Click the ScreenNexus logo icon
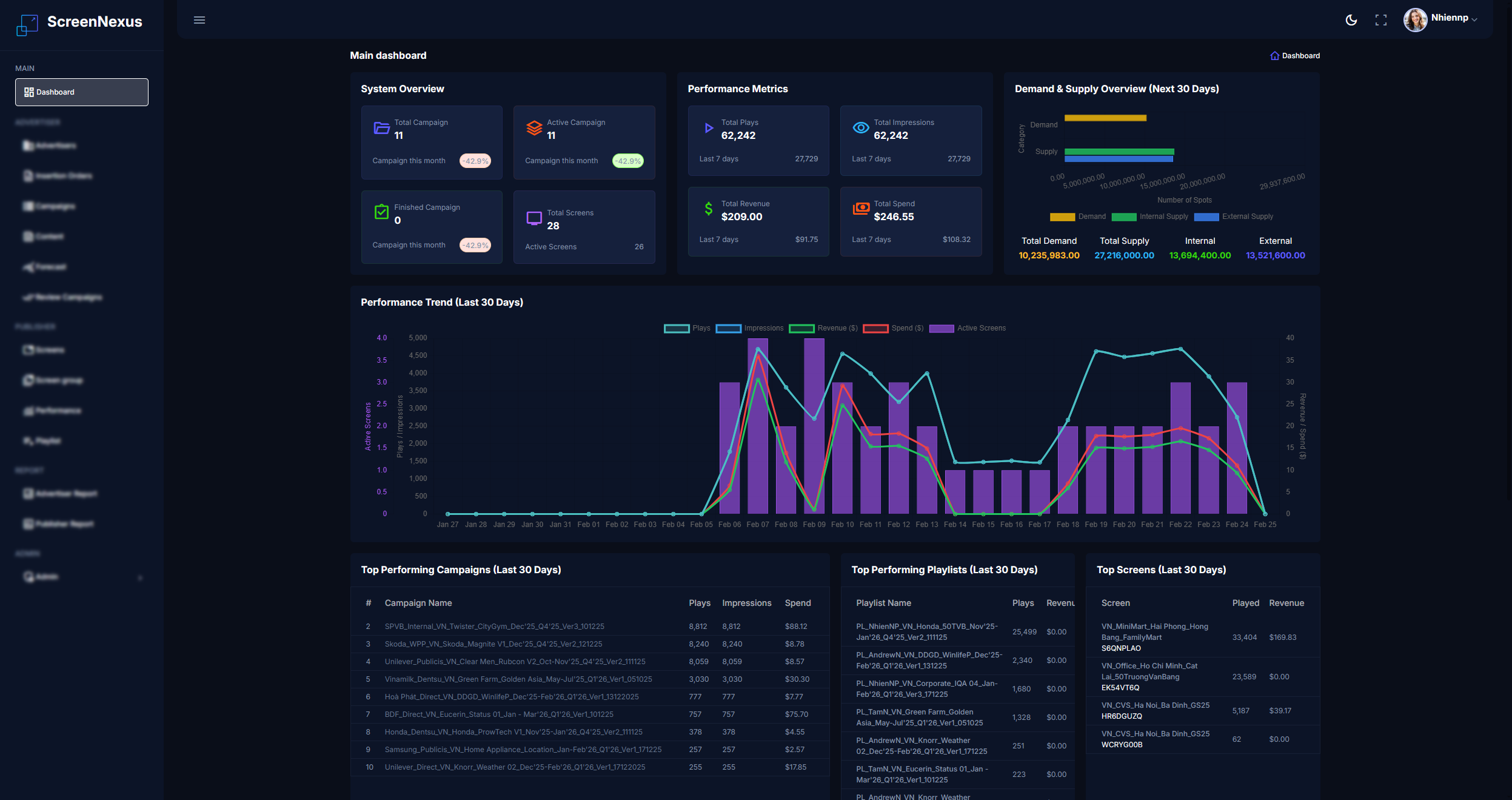Image resolution: width=1512 pixels, height=800 pixels. pos(27,25)
